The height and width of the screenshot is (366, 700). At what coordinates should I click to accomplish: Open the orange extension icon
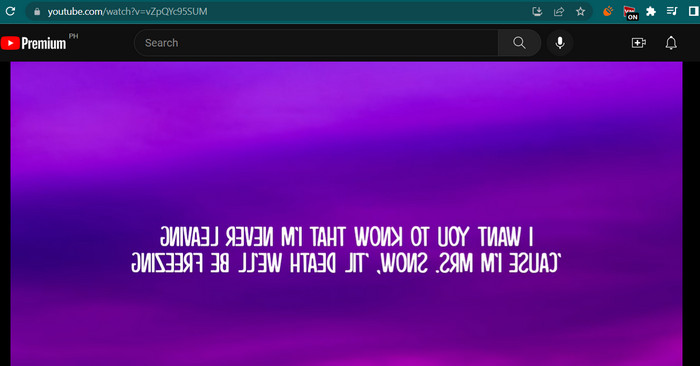coord(608,11)
